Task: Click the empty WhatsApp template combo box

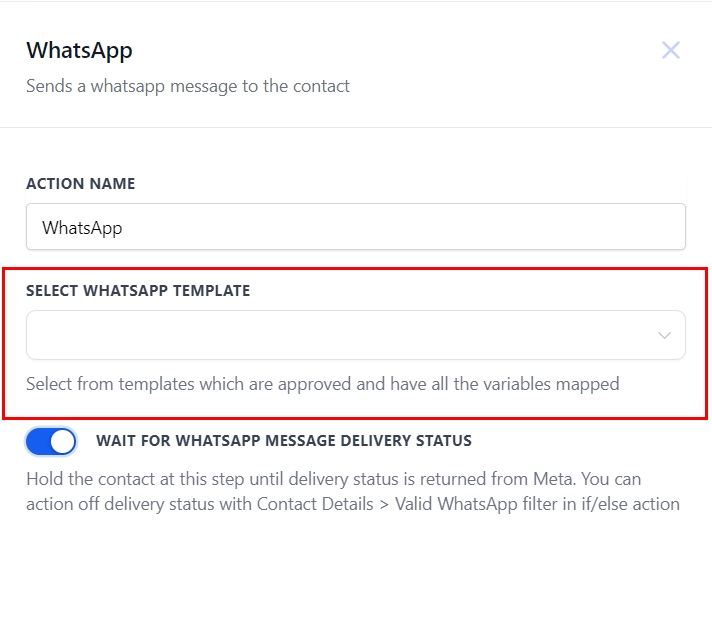Action: point(340,335)
